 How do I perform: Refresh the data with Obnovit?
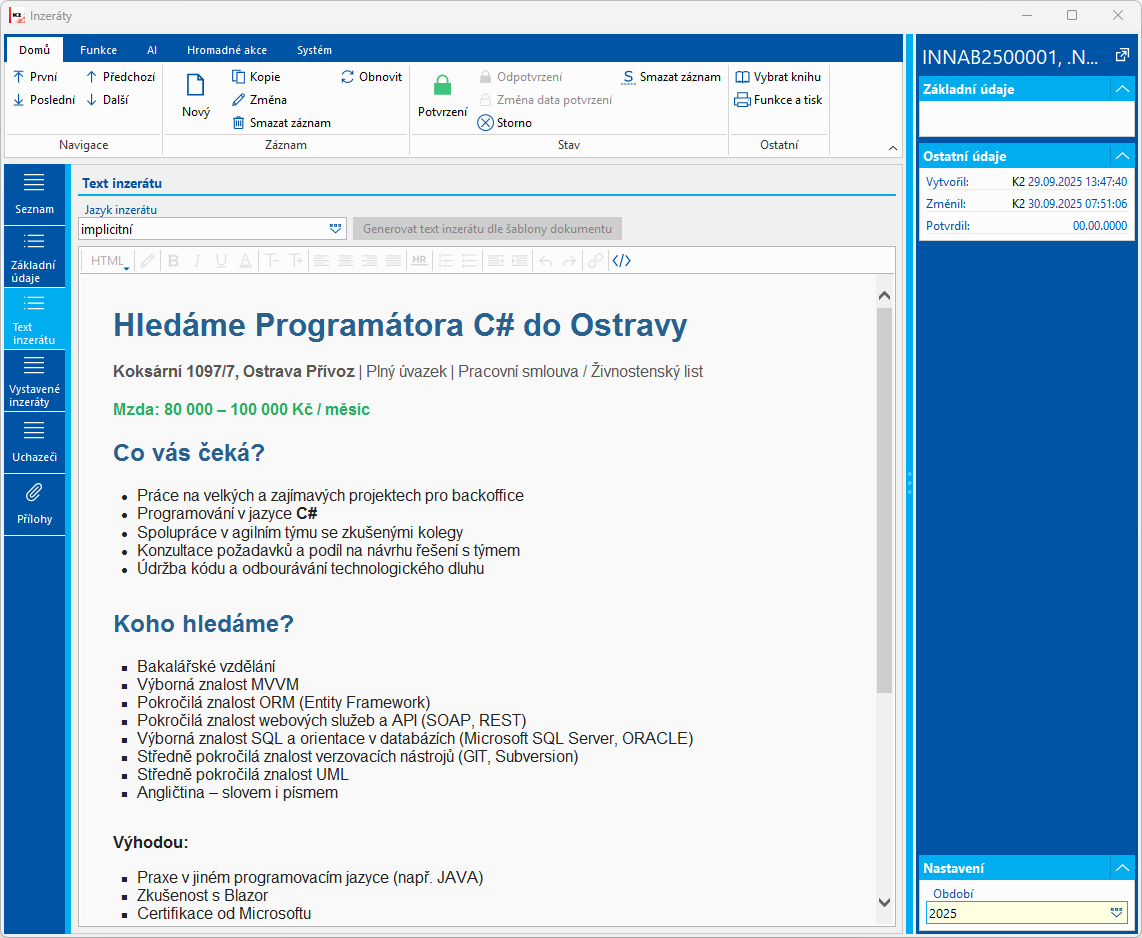pos(371,76)
